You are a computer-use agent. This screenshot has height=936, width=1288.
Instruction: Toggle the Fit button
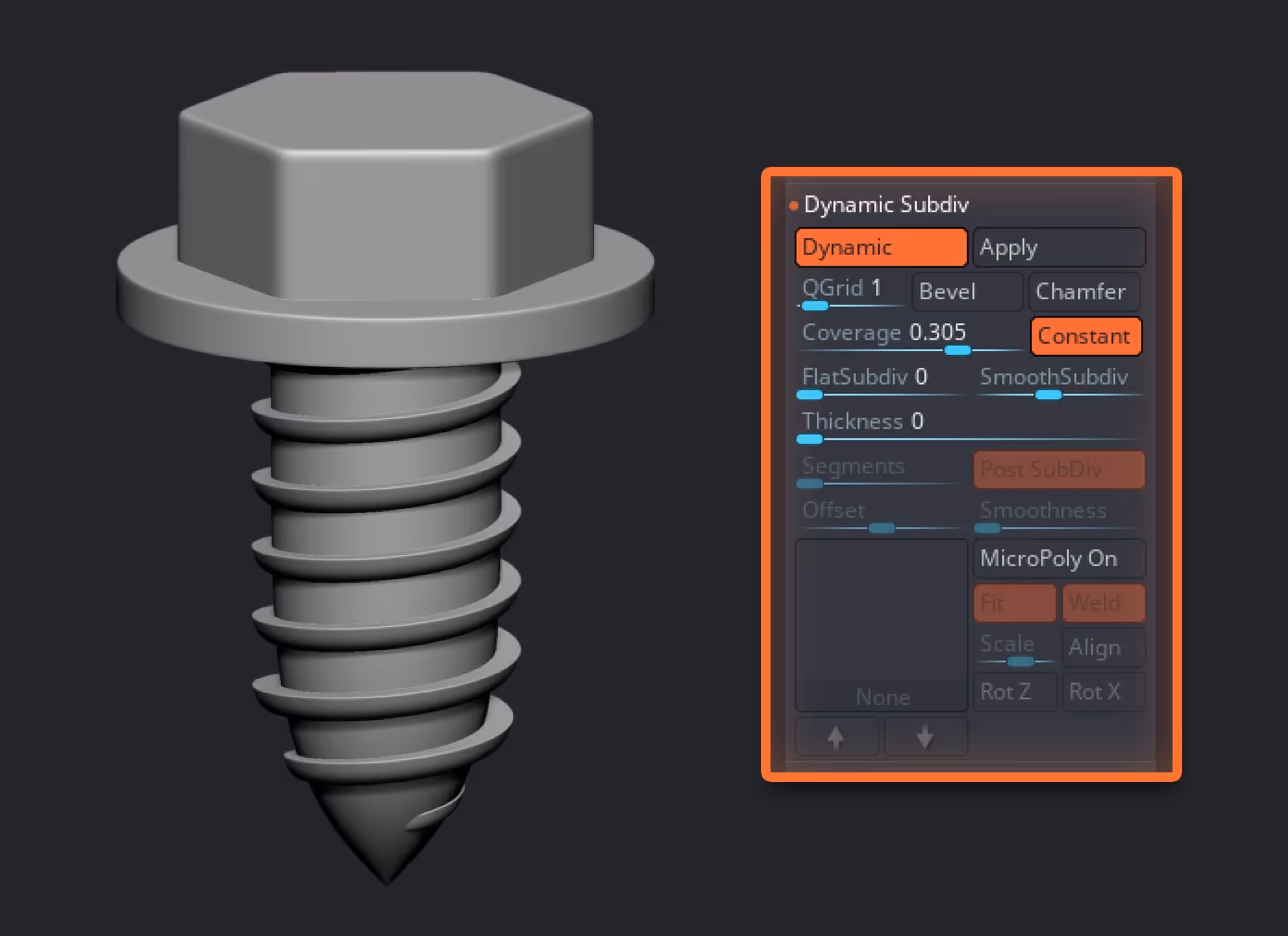click(1015, 603)
